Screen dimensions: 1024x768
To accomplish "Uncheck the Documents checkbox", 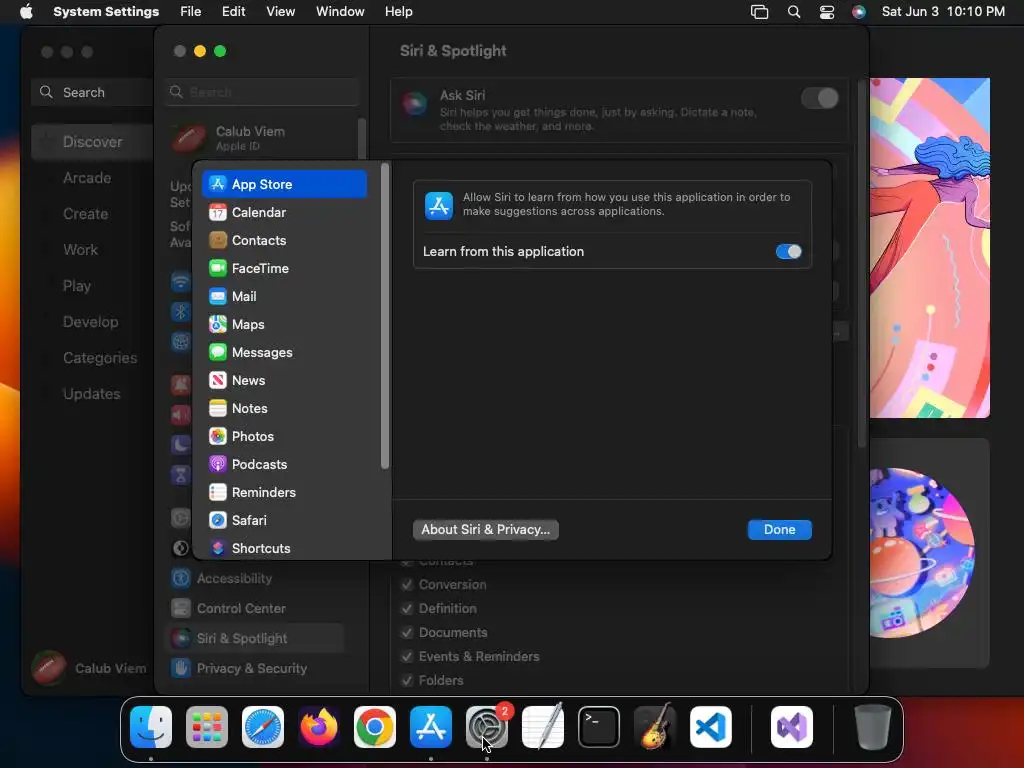I will (407, 633).
